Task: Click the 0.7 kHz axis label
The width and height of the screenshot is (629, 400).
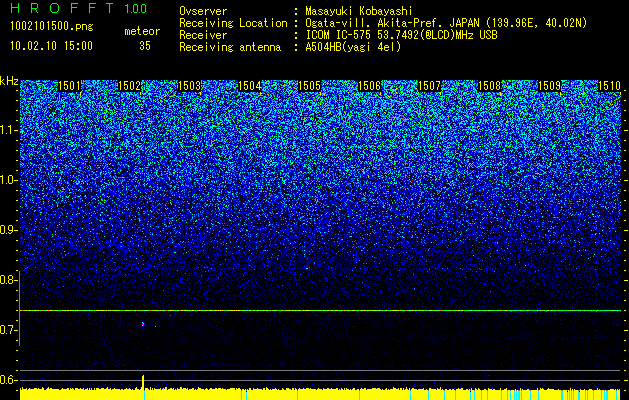Action: pyautogui.click(x=7, y=330)
